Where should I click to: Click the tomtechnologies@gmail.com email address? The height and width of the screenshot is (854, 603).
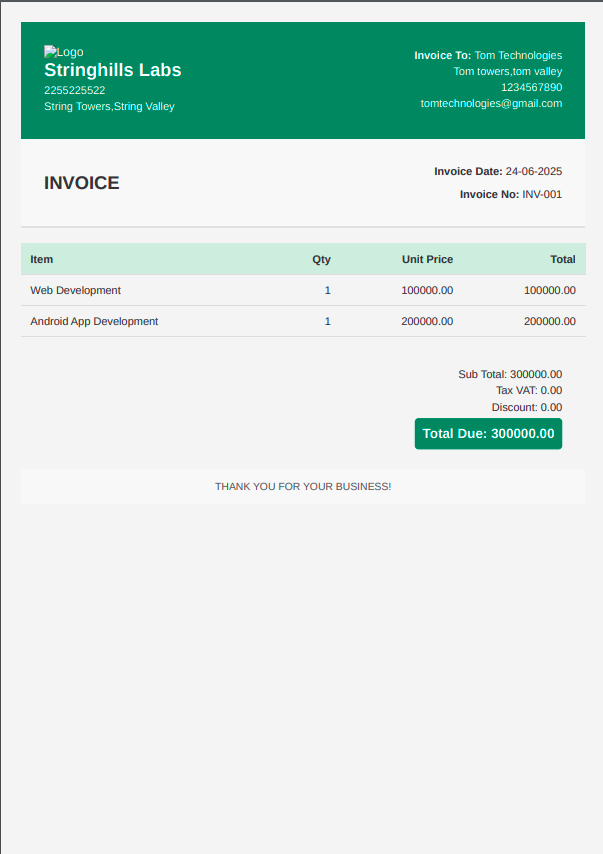[491, 103]
